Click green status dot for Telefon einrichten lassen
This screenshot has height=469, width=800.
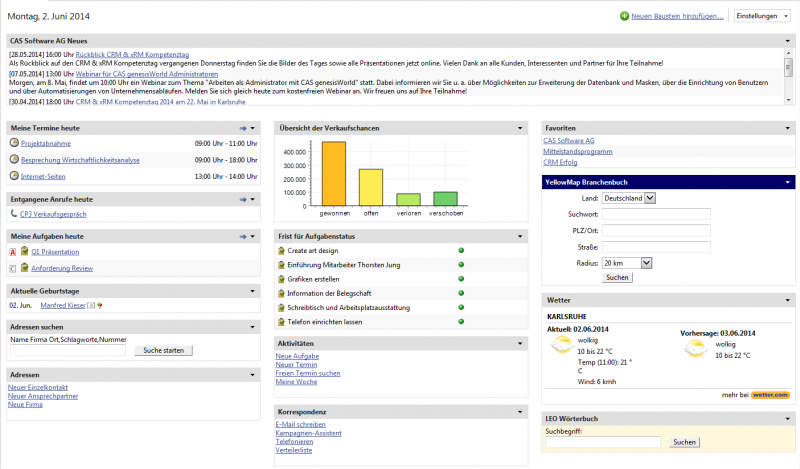point(461,322)
